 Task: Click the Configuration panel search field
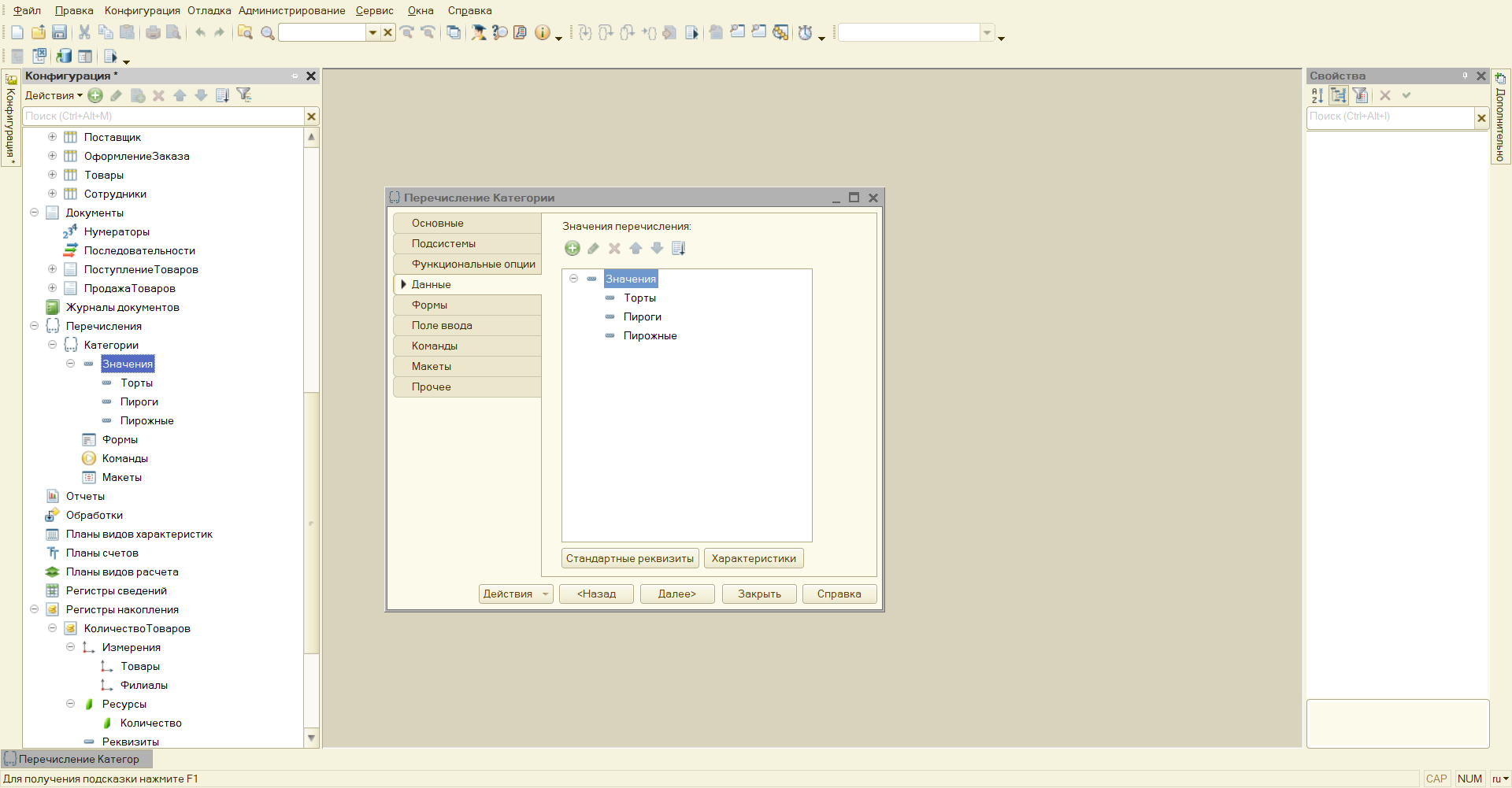163,117
